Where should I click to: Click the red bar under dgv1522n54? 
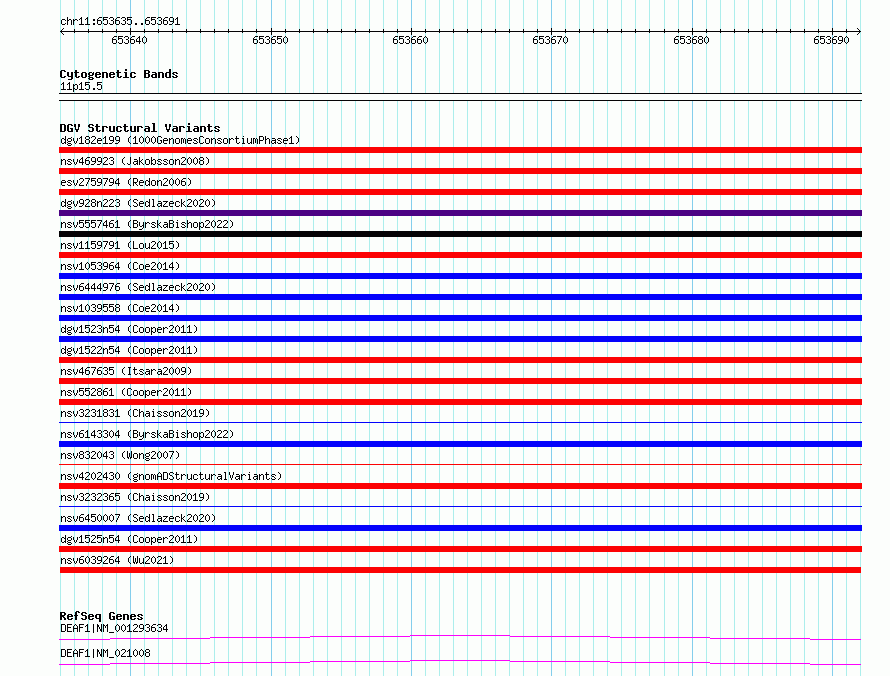pyautogui.click(x=460, y=360)
